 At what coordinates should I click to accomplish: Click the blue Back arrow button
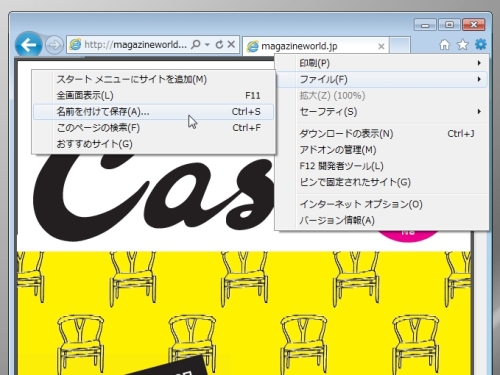(x=28, y=45)
